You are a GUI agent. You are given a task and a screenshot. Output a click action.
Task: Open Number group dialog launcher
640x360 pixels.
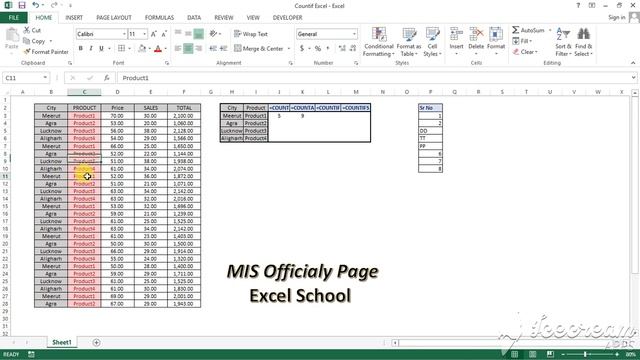pyautogui.click(x=356, y=63)
